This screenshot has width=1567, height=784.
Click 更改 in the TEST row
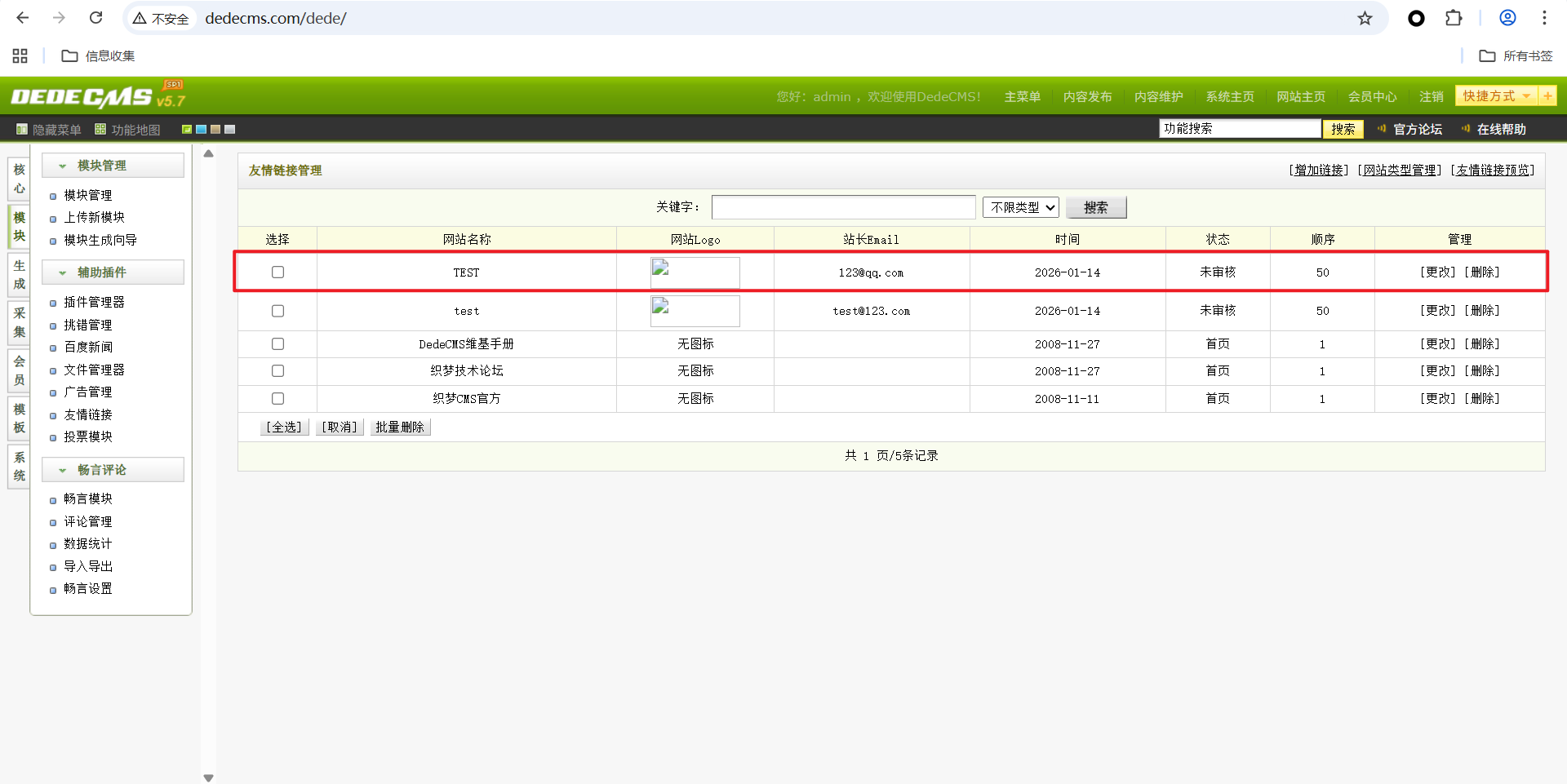click(x=1438, y=272)
